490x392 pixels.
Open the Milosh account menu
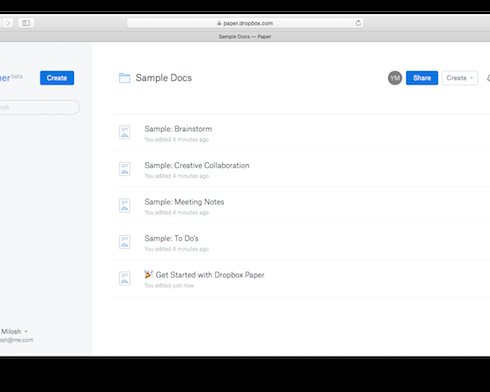tap(14, 331)
